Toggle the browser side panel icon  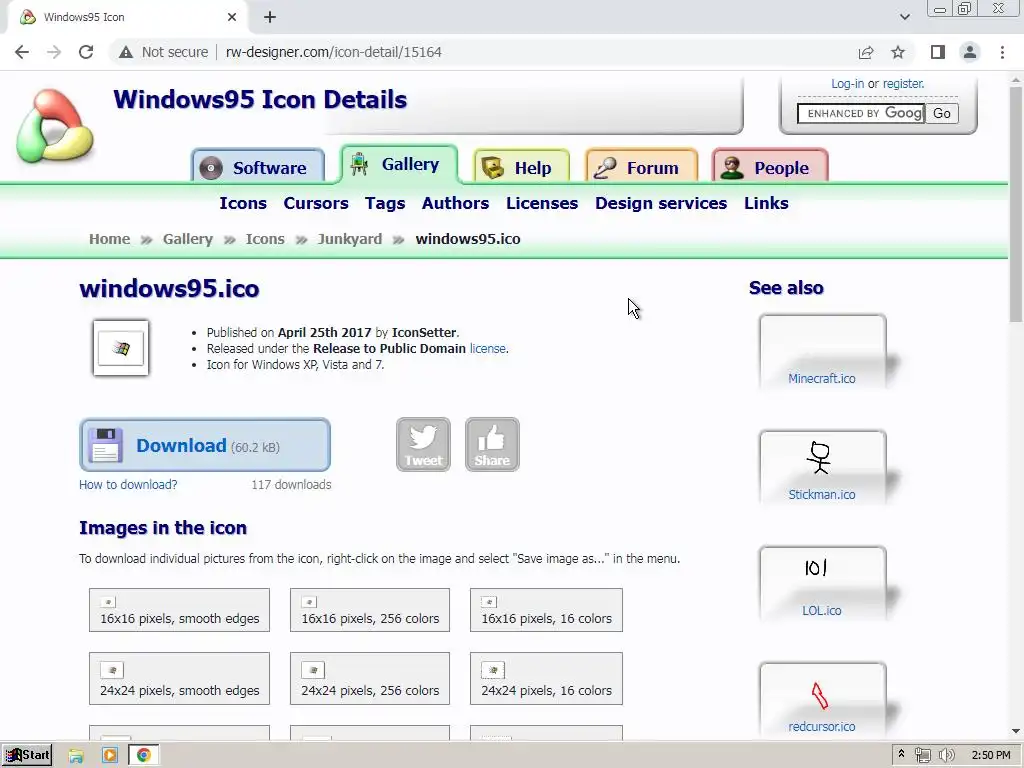(938, 52)
